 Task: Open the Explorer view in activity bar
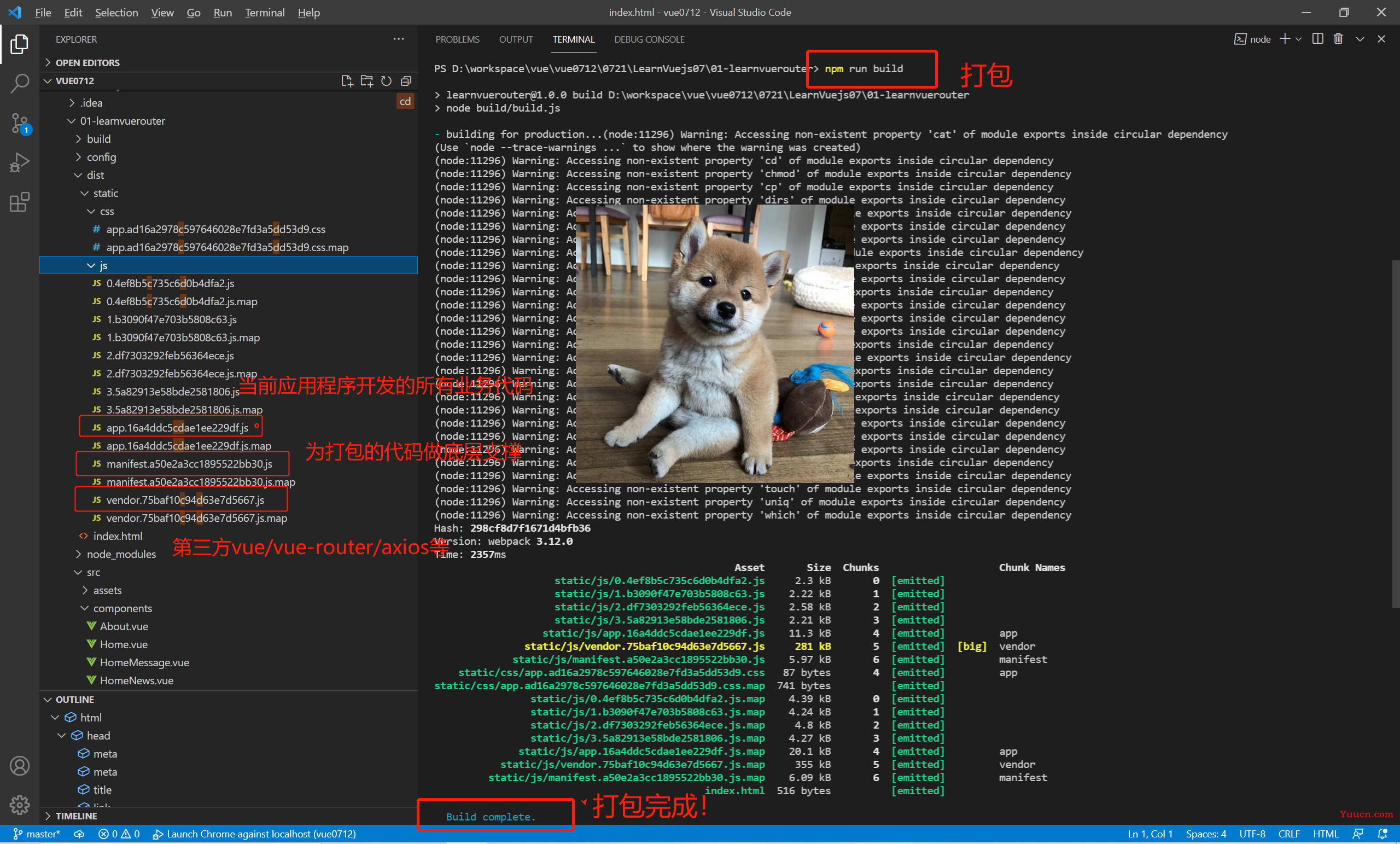pos(19,44)
